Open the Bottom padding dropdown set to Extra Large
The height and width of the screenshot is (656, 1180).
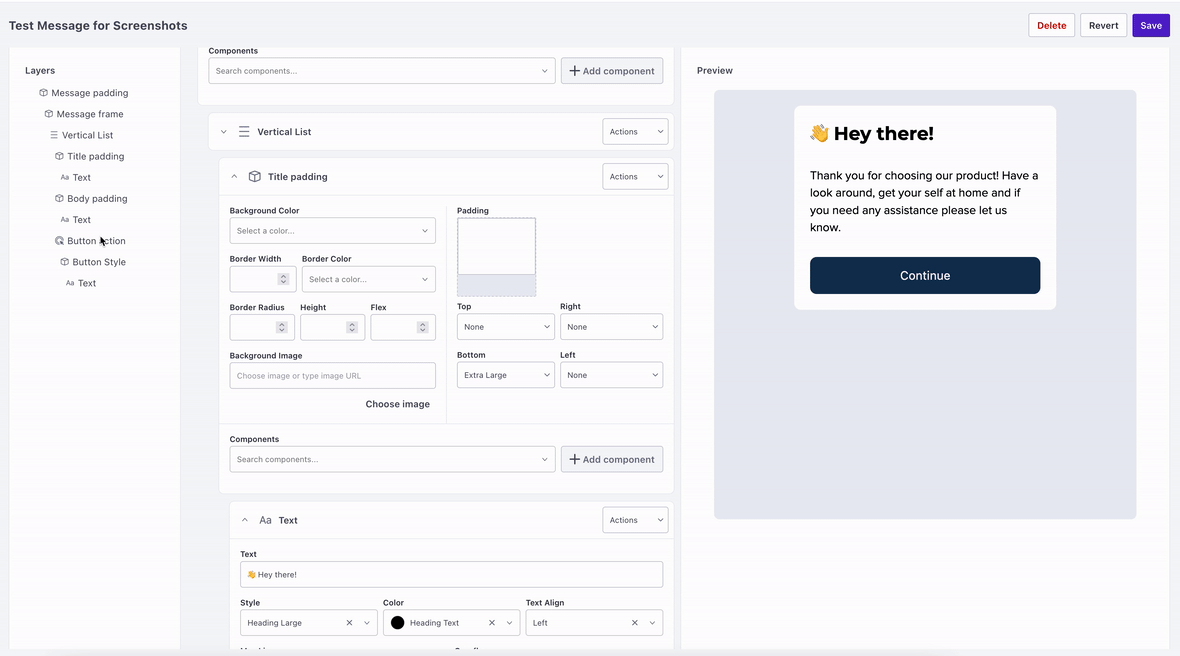tap(506, 375)
